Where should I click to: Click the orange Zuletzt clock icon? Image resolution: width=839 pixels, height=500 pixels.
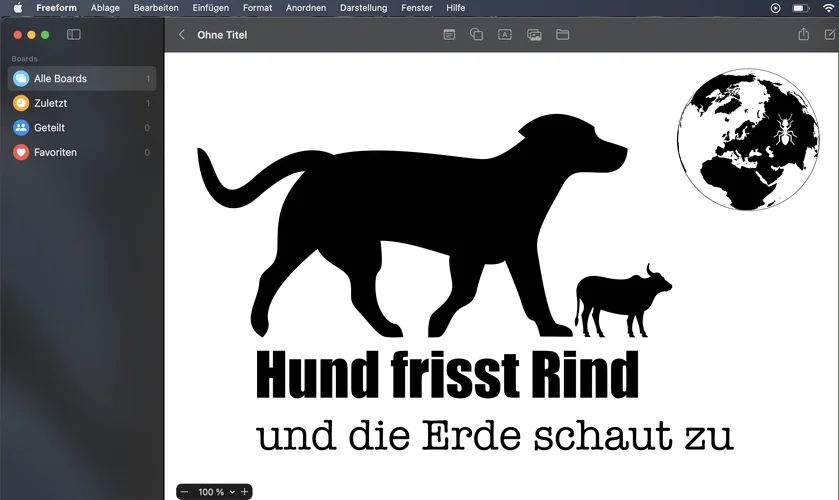pyautogui.click(x=21, y=103)
